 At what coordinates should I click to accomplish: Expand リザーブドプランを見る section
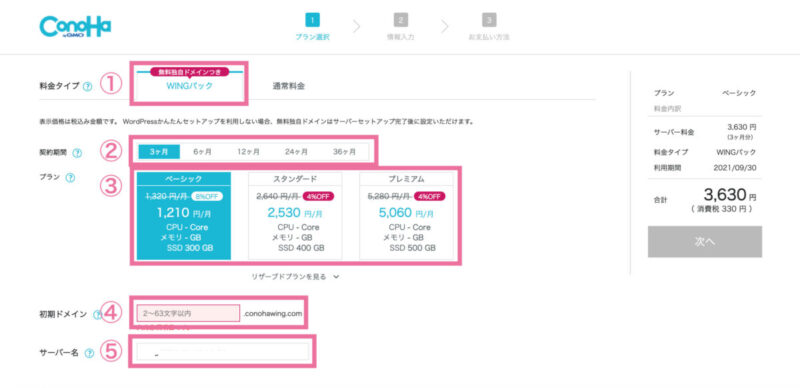click(x=295, y=277)
